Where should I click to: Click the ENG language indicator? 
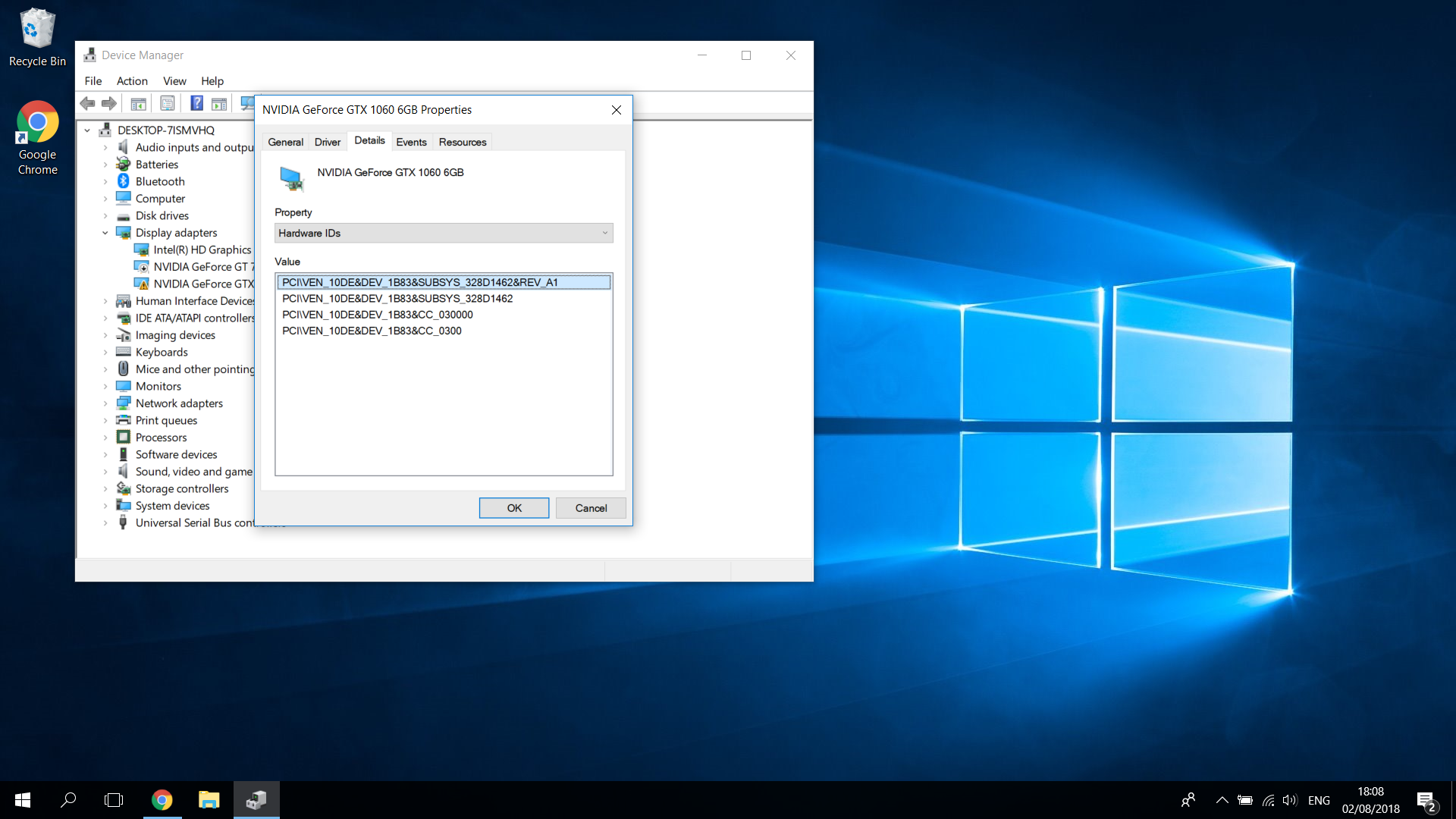1319,800
